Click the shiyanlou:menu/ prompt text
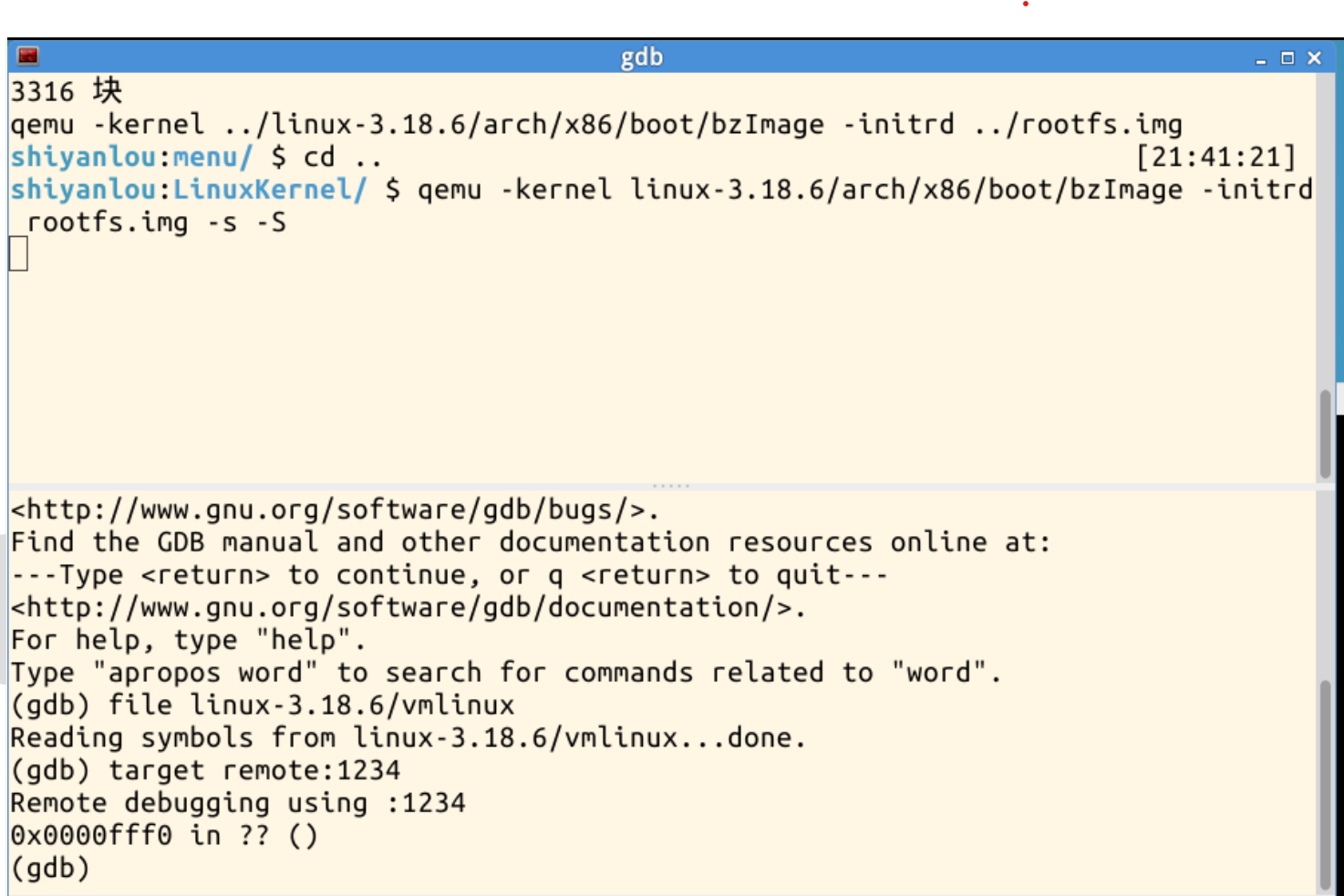This screenshot has width=1344, height=896. point(131,157)
